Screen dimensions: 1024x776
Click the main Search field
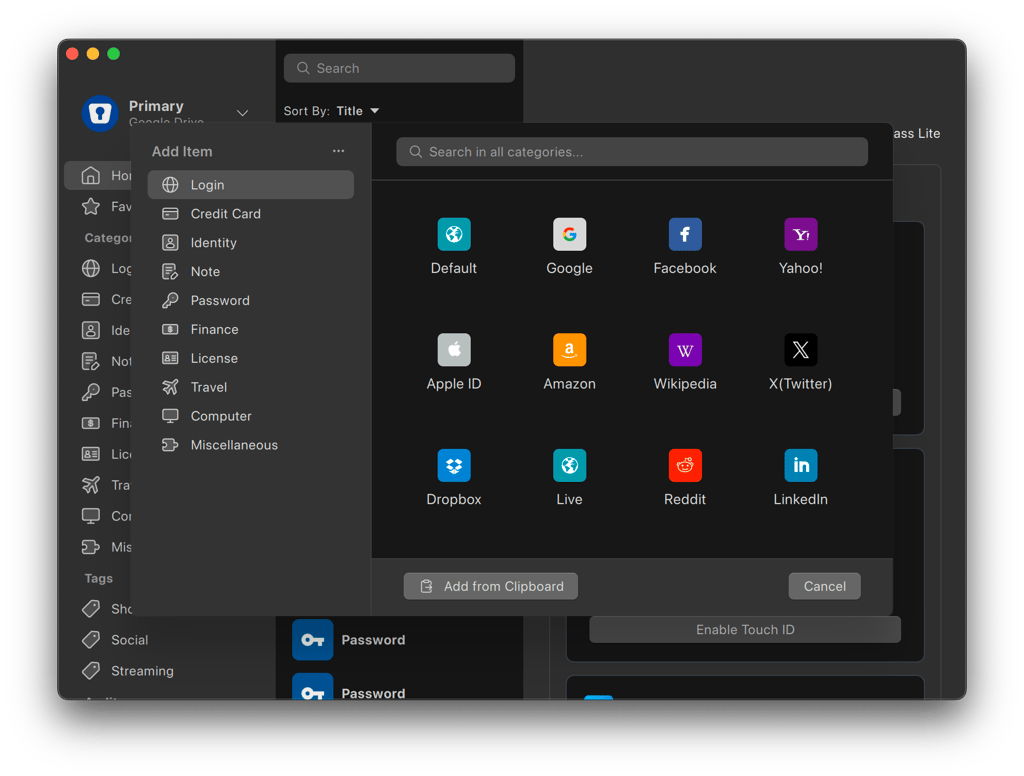[399, 68]
